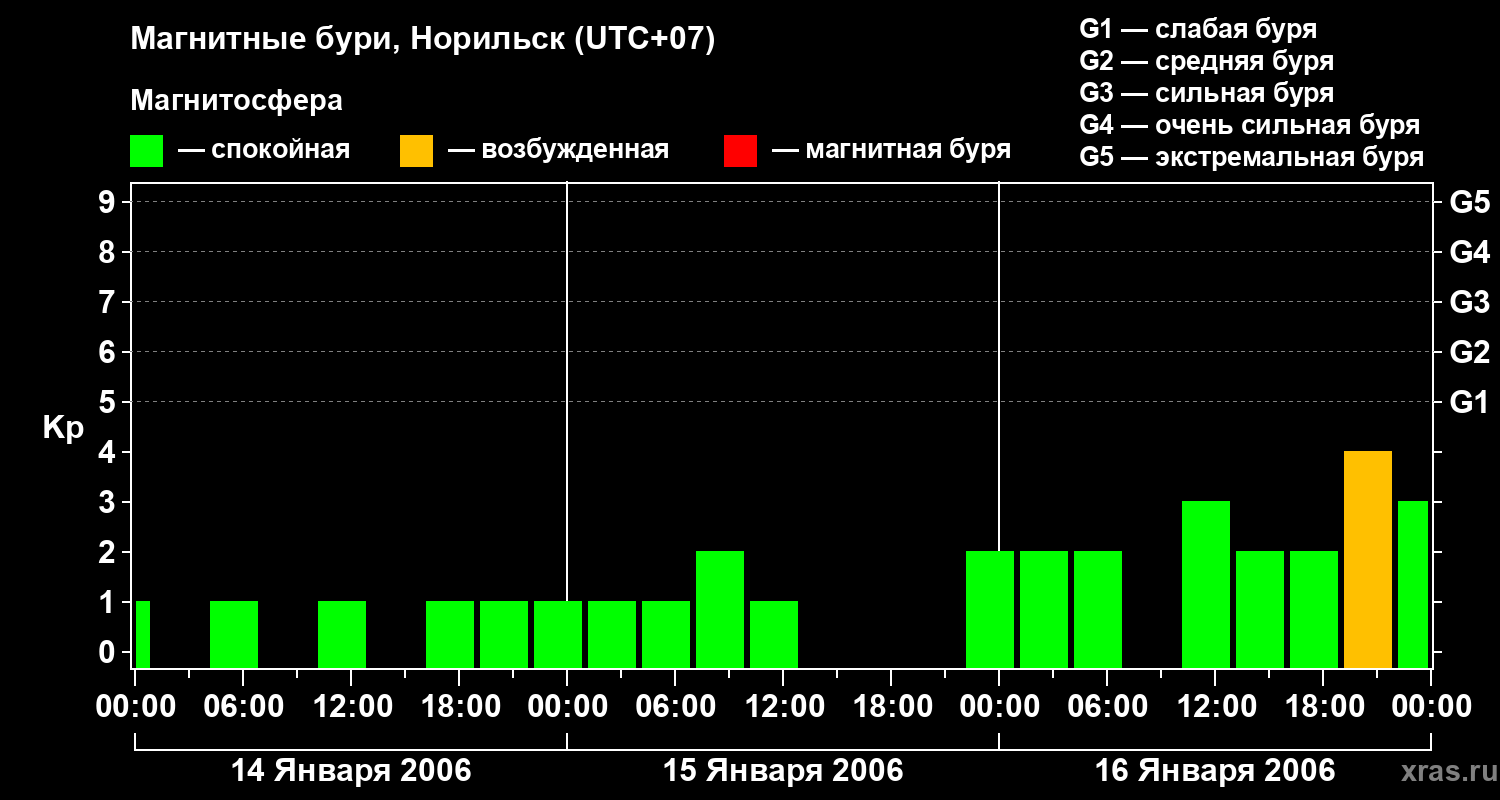Click the red 'магнитная буря' legend swatch
The width and height of the screenshot is (1500, 800).
point(741,151)
